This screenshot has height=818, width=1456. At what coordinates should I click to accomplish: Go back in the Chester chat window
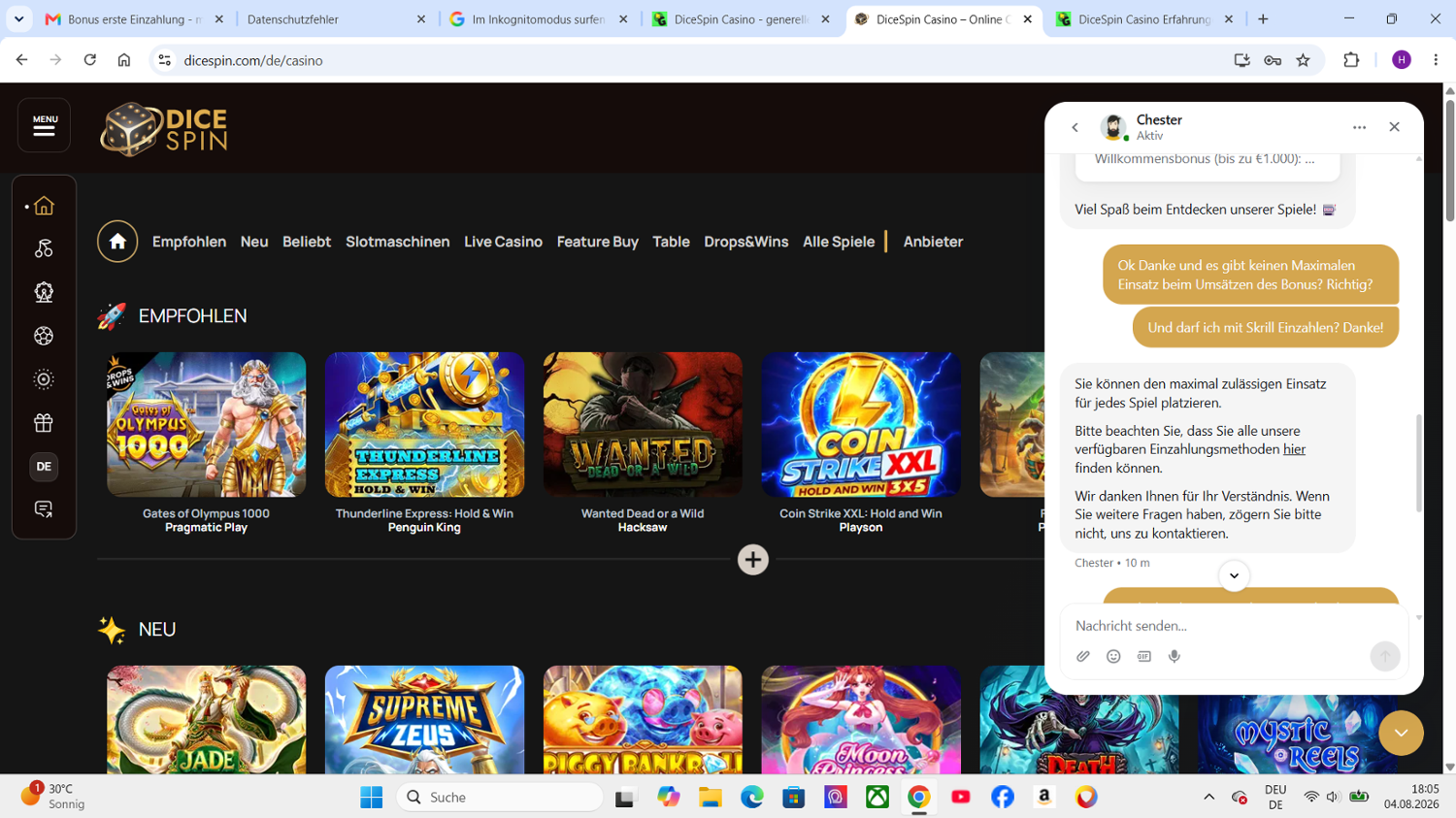click(1075, 127)
